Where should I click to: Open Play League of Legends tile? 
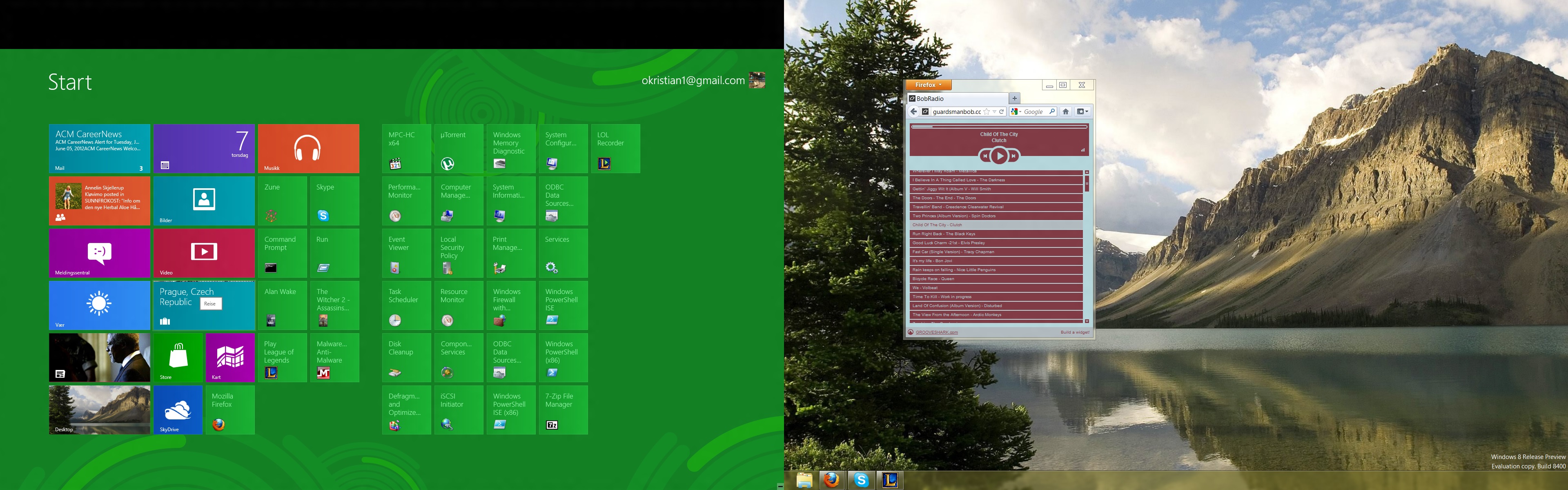coord(283,358)
